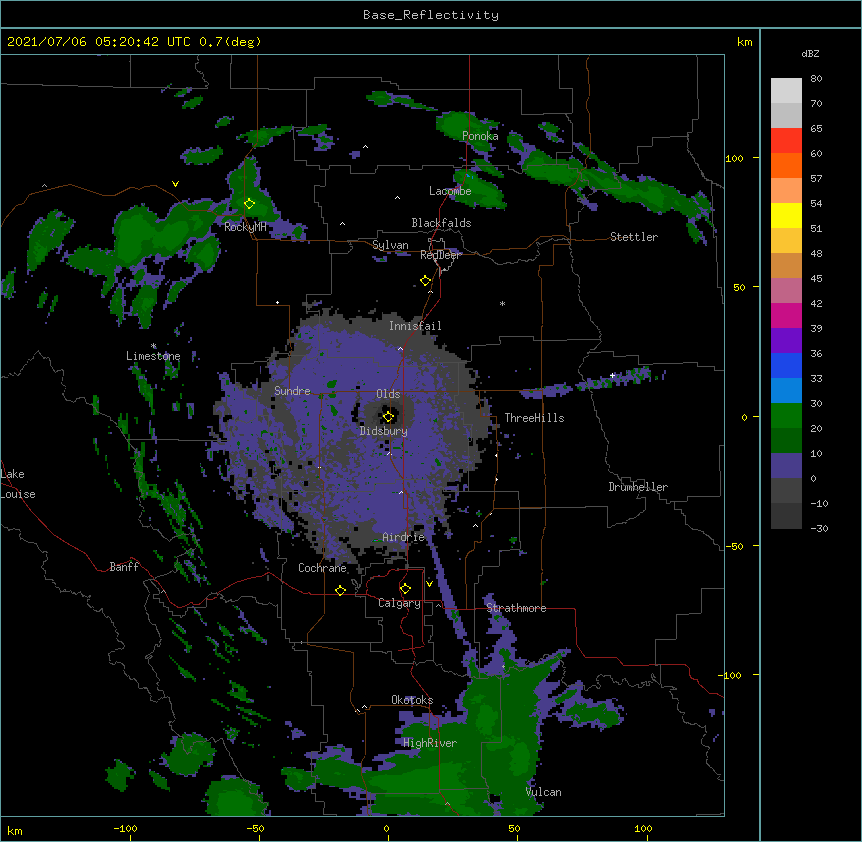The height and width of the screenshot is (842, 862).
Task: Click the km unit label at top right
Action: (744, 42)
